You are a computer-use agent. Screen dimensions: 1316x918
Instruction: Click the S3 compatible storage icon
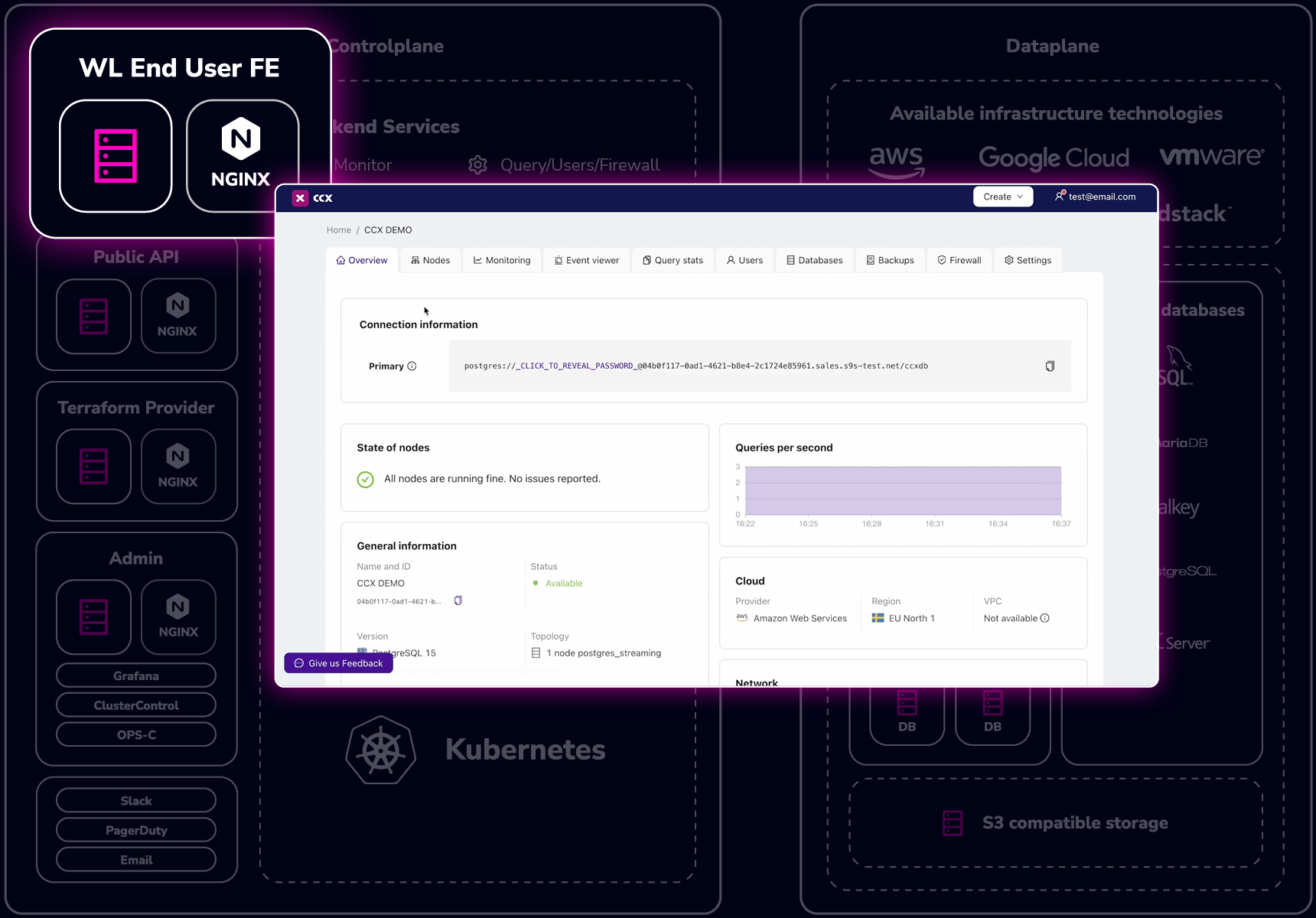953,823
